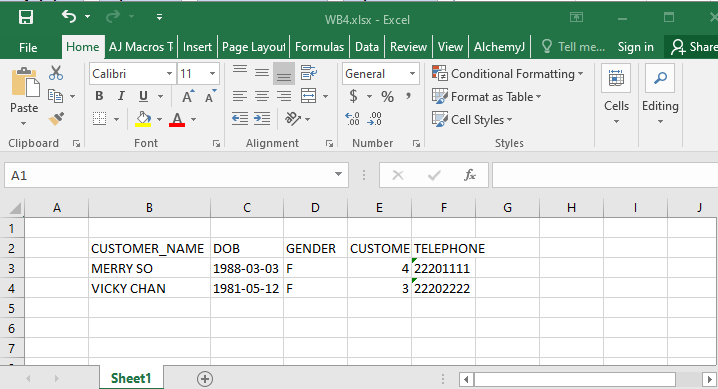
Task: Decrease decimal places
Action: [x=375, y=119]
